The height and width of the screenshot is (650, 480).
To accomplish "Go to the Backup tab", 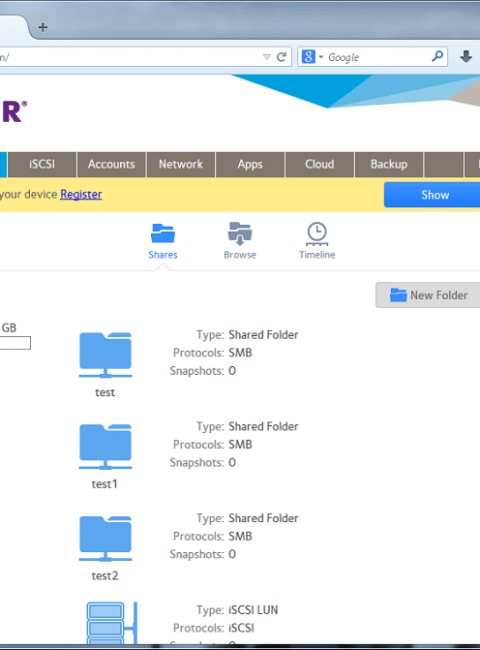I will coord(389,164).
